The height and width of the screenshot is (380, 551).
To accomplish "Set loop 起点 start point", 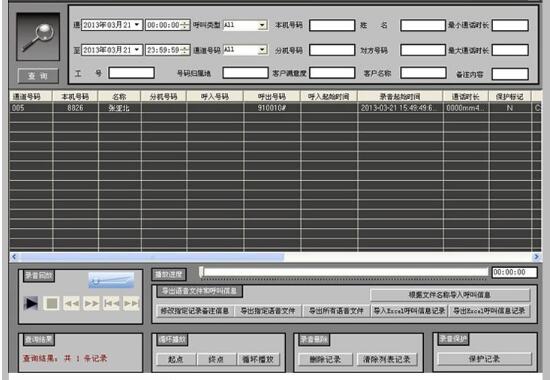I will pyautogui.click(x=176, y=359).
